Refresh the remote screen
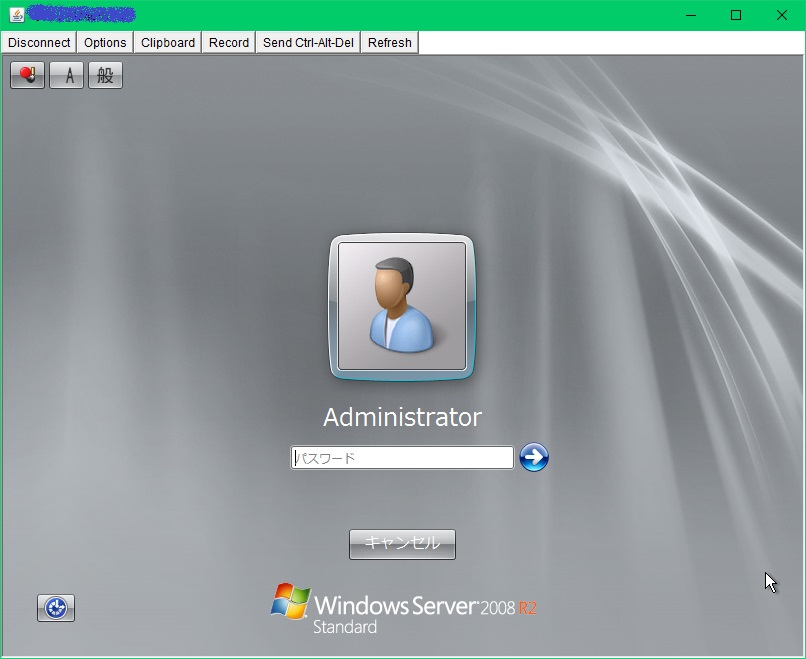Screen dimensions: 806x659 pyautogui.click(x=390, y=42)
